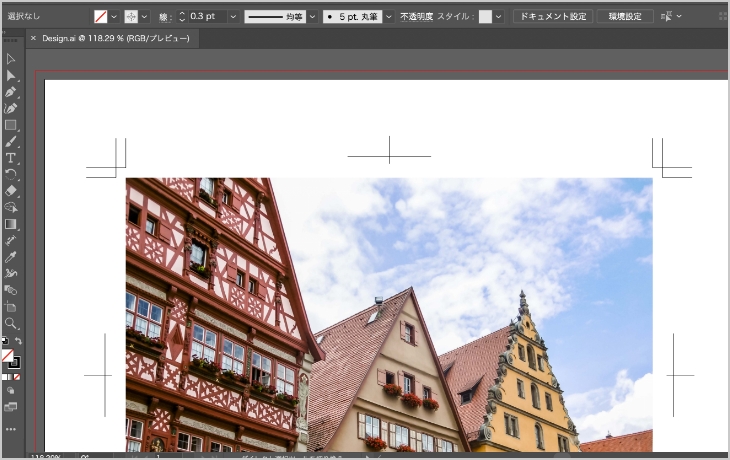The height and width of the screenshot is (460, 730).
Task: Open the stroke color dropdown arrow
Action: point(144,17)
